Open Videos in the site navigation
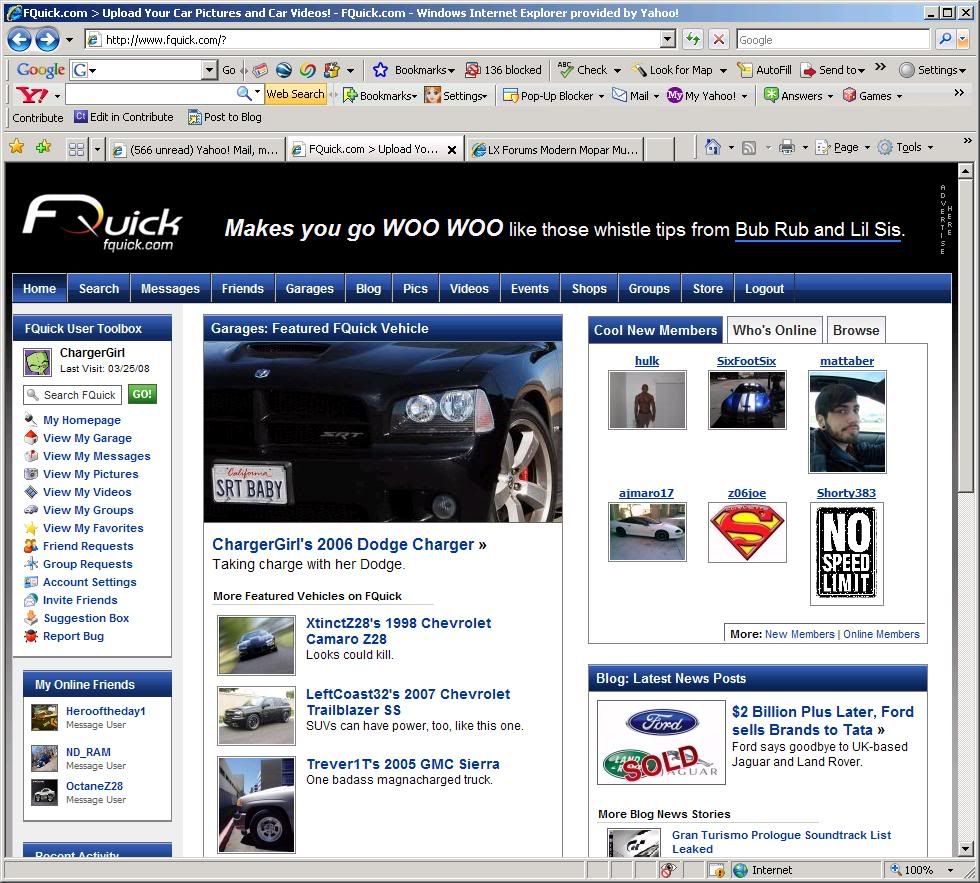The image size is (980, 883). point(469,289)
